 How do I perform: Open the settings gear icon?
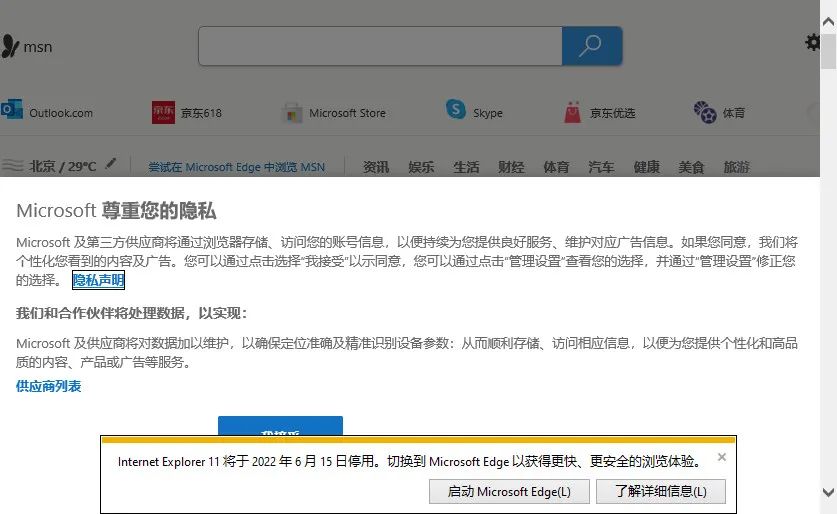click(813, 42)
